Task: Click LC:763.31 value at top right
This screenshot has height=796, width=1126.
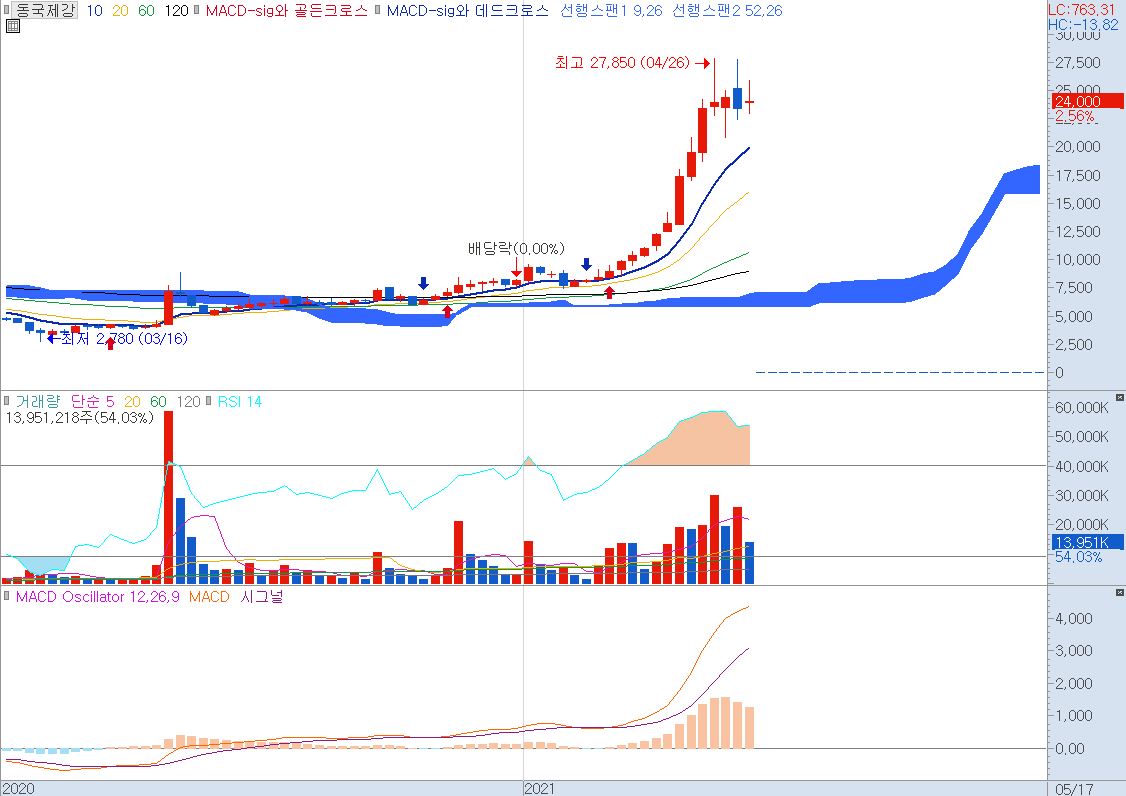Action: click(1082, 9)
